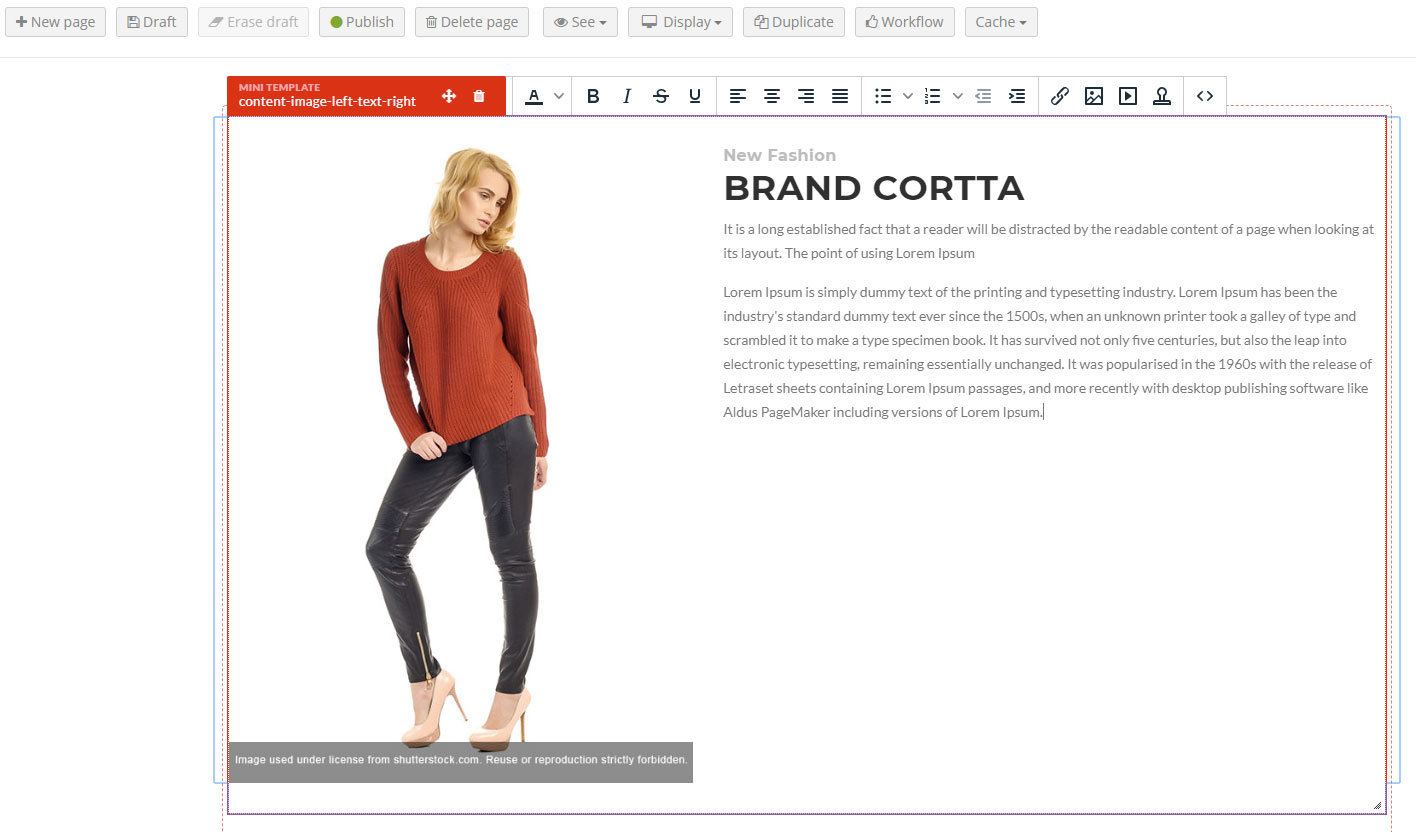Toggle underline formatting

[695, 96]
